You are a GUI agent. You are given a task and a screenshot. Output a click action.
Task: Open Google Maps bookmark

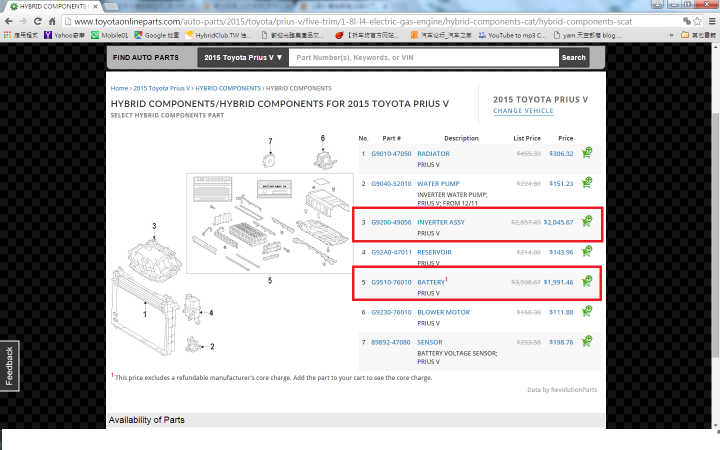(157, 35)
